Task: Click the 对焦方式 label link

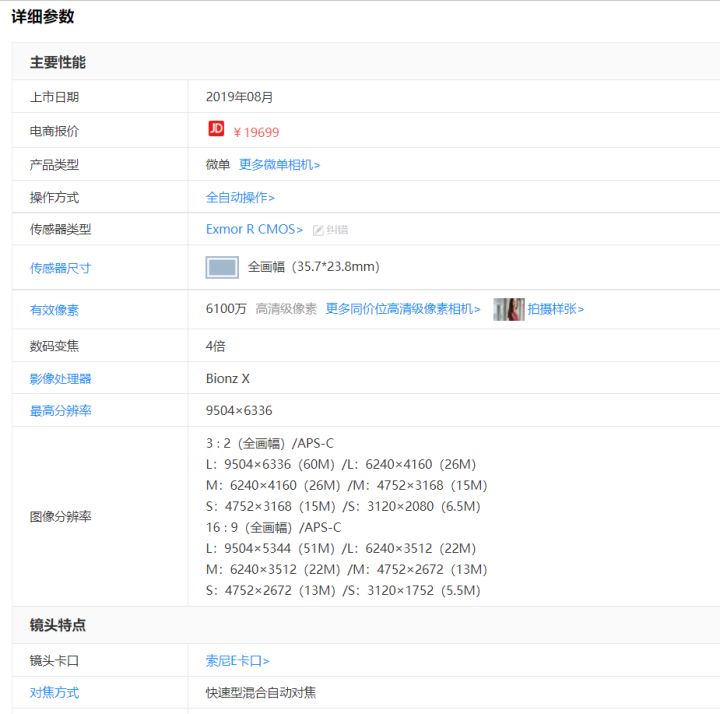Action: pos(54,693)
